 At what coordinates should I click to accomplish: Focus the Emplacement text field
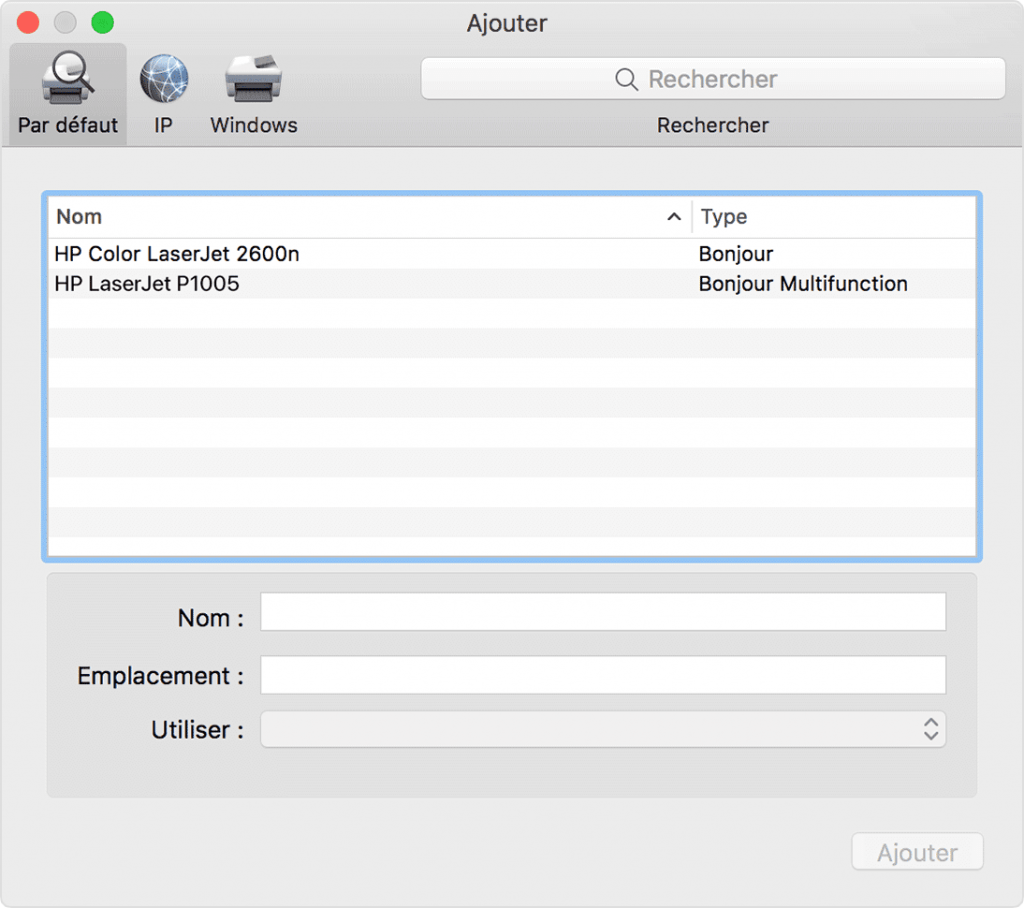603,675
